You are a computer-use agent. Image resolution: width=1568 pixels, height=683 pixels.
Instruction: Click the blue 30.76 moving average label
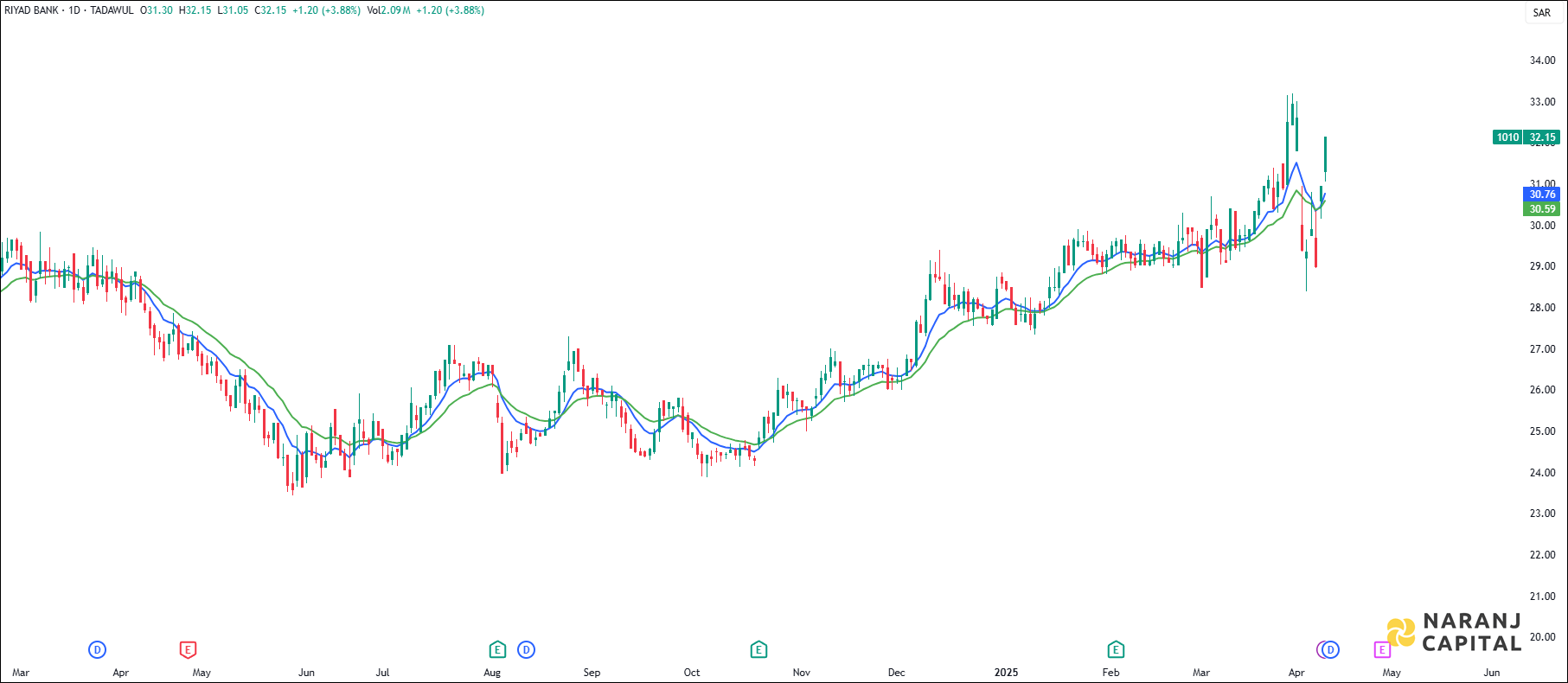pyautogui.click(x=1542, y=195)
